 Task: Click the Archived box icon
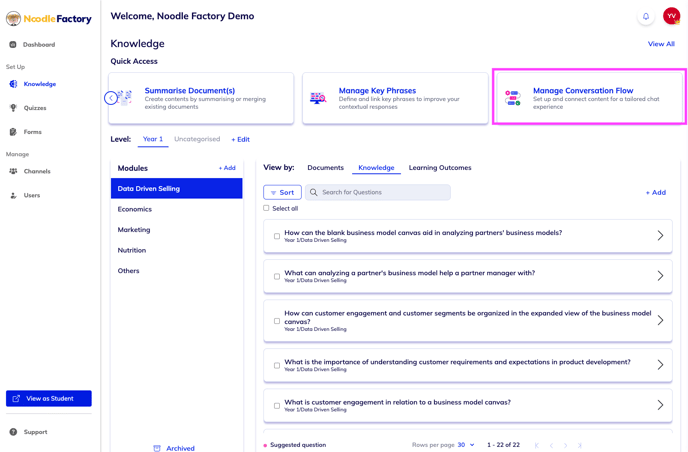pyautogui.click(x=157, y=448)
